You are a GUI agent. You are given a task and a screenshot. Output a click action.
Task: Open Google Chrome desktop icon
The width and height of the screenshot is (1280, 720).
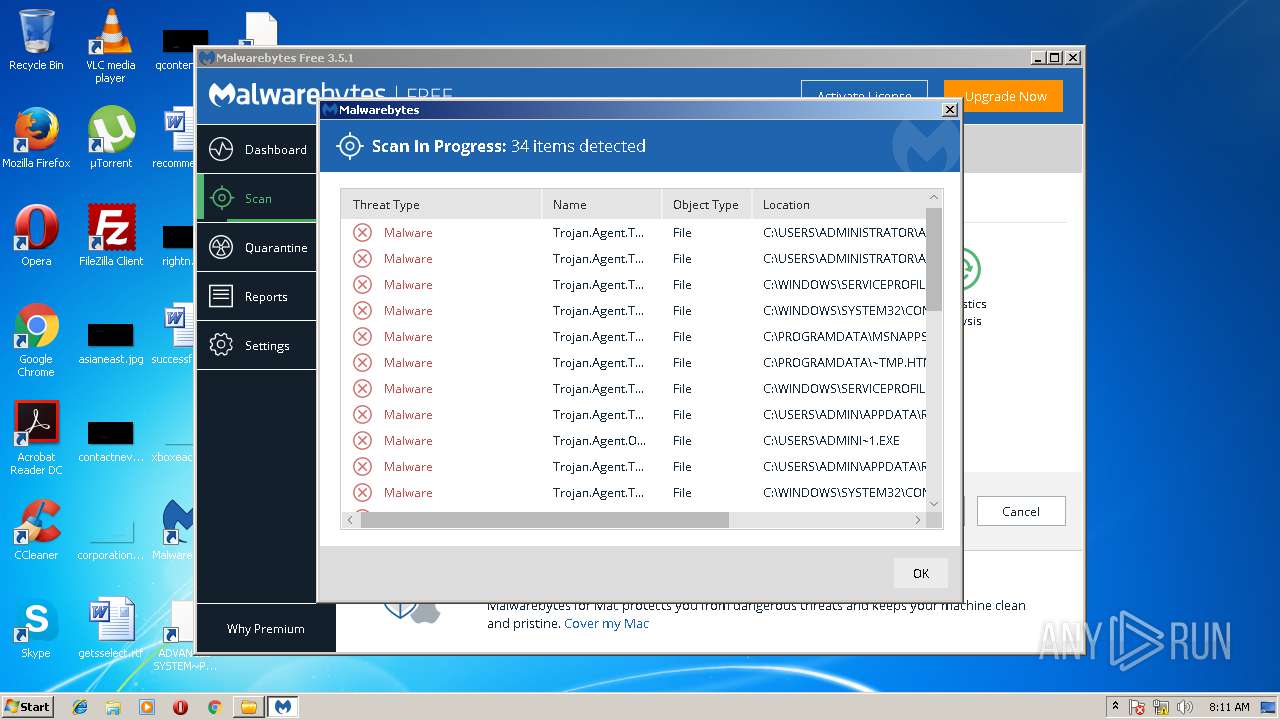coord(36,340)
